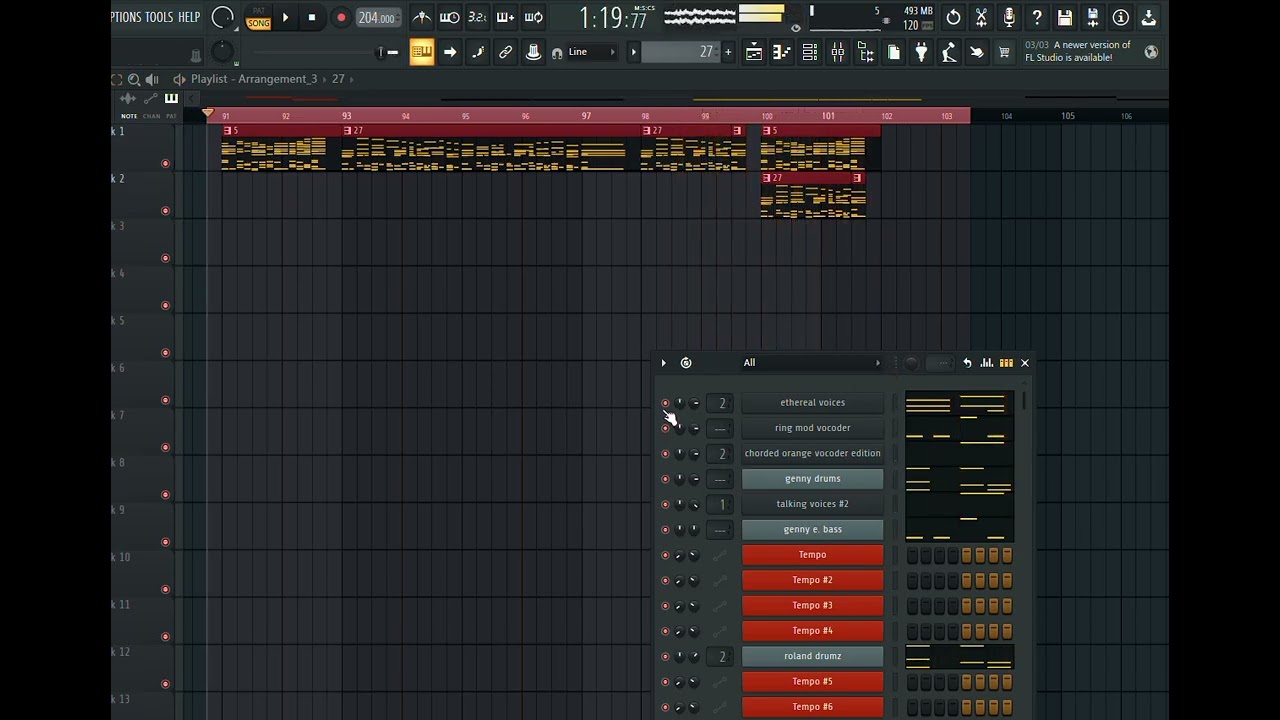Click the FL Studio news globe icon
Screen dimensions: 1280x720
1151,52
